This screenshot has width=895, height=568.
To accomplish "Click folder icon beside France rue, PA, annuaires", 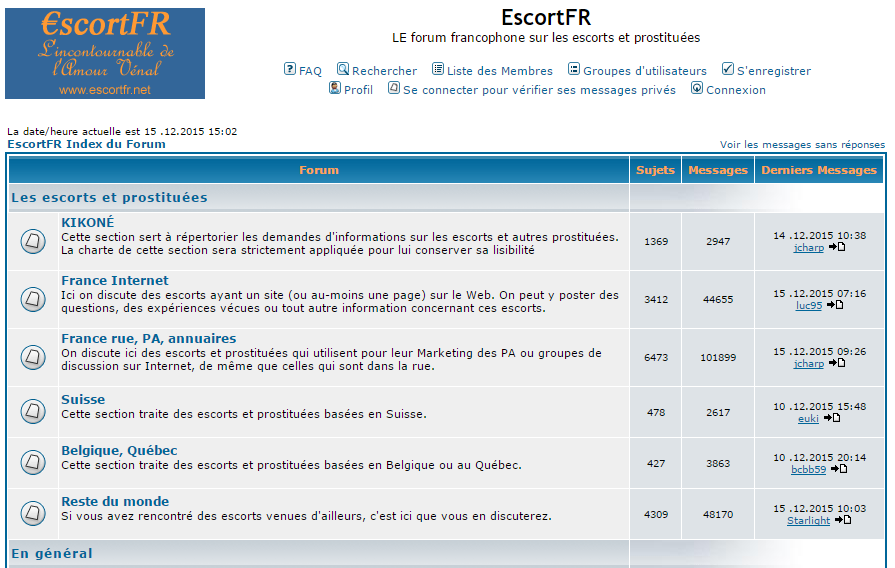I will [33, 357].
